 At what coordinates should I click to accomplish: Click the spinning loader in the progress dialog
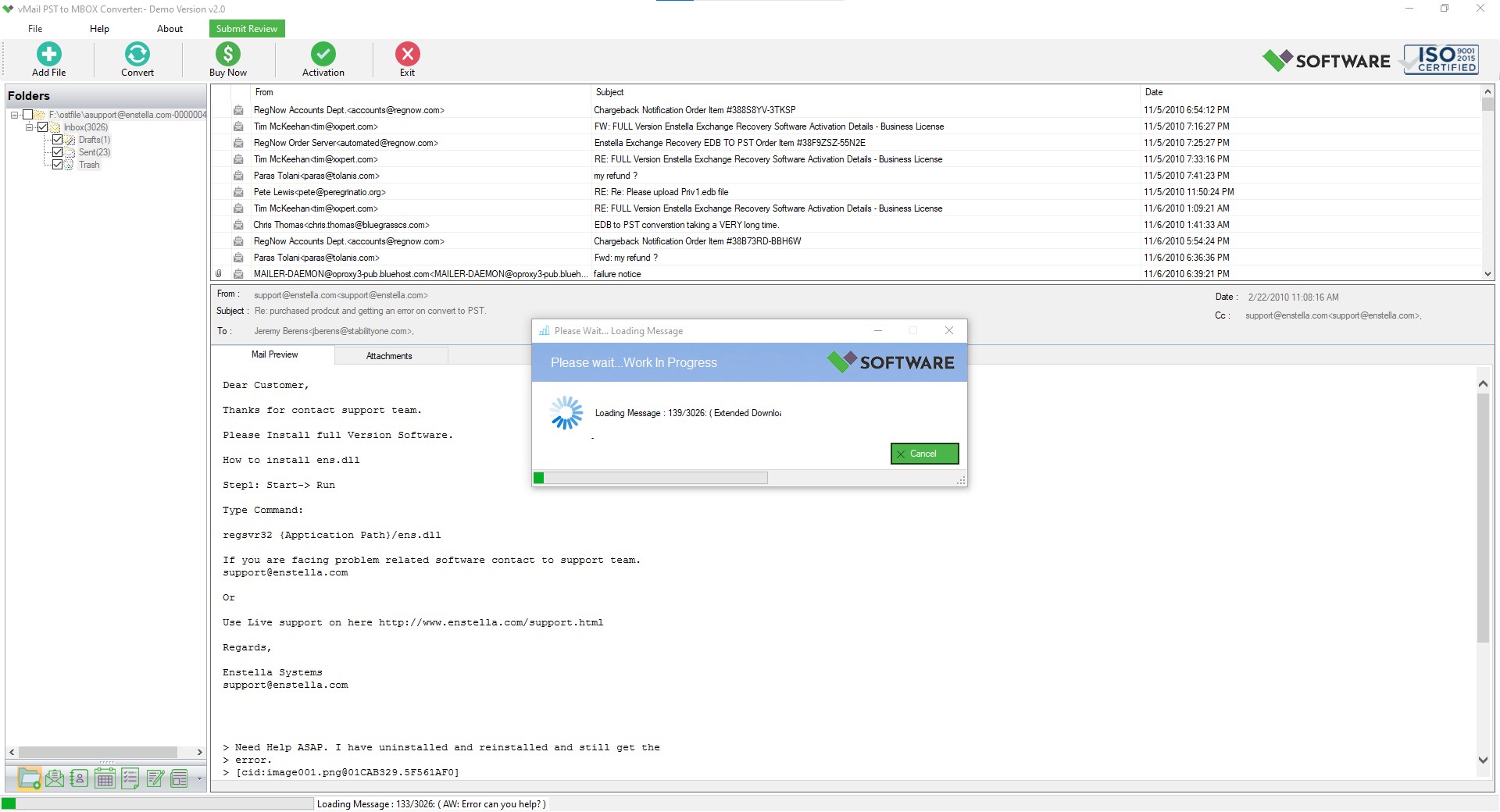(566, 412)
